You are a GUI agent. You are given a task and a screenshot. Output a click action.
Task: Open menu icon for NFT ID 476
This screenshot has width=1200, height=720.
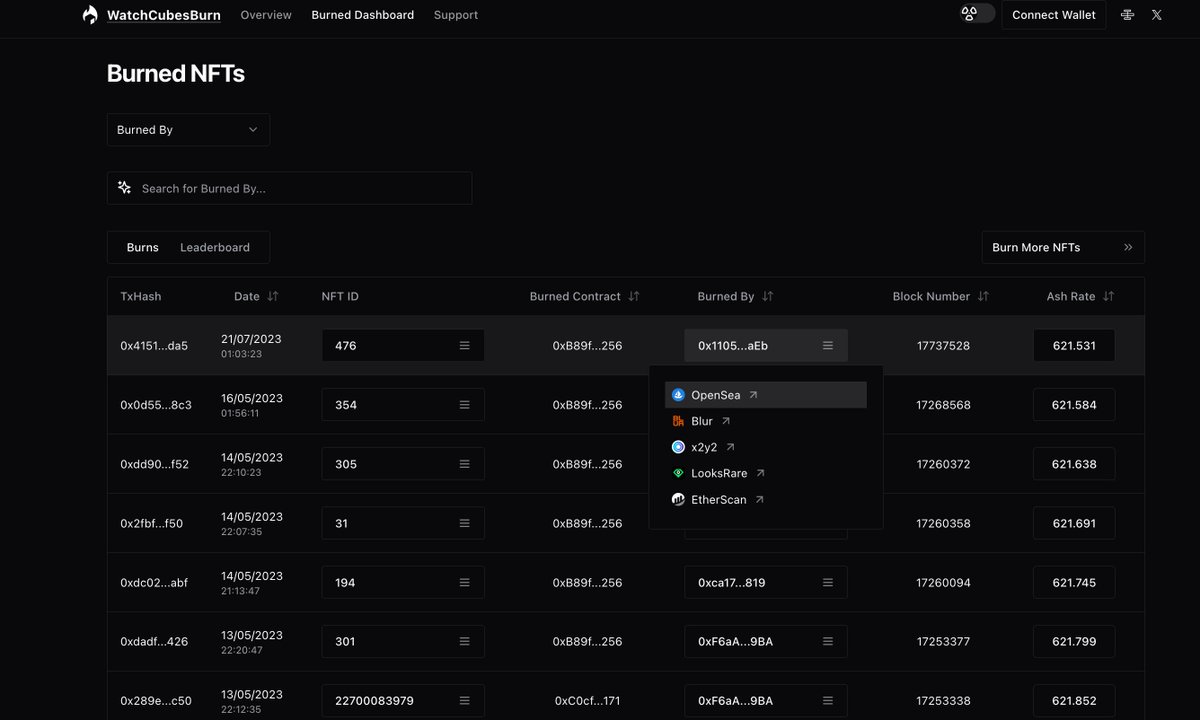pyautogui.click(x=464, y=346)
